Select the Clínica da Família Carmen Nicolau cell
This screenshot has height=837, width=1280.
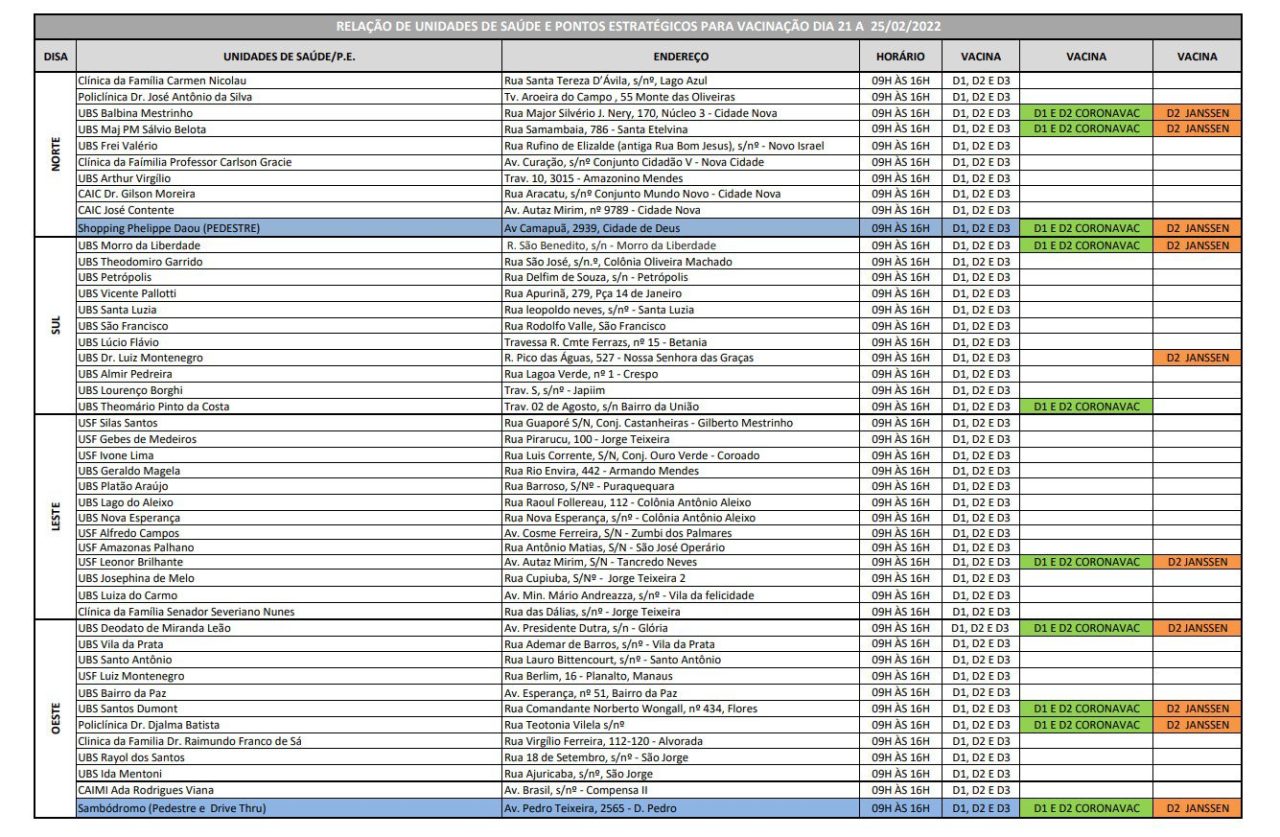tap(288, 80)
